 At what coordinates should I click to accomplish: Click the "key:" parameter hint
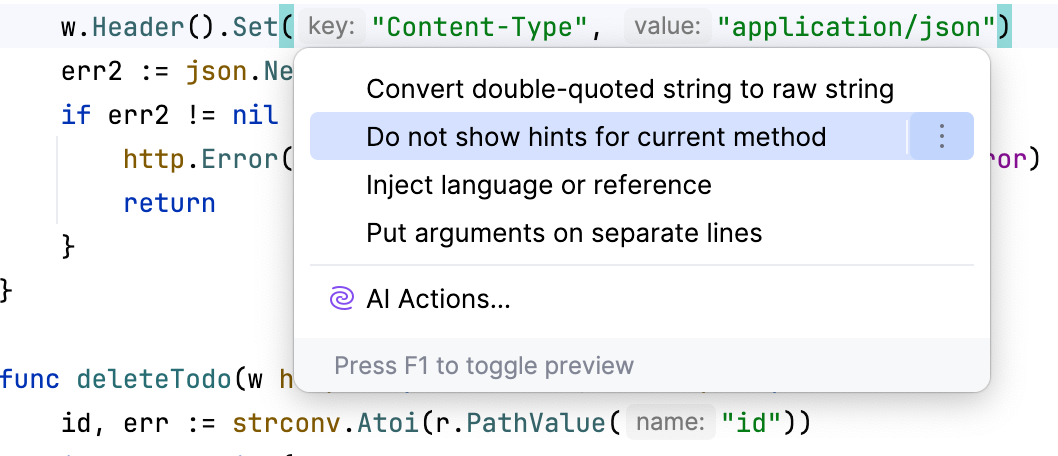[x=330, y=27]
